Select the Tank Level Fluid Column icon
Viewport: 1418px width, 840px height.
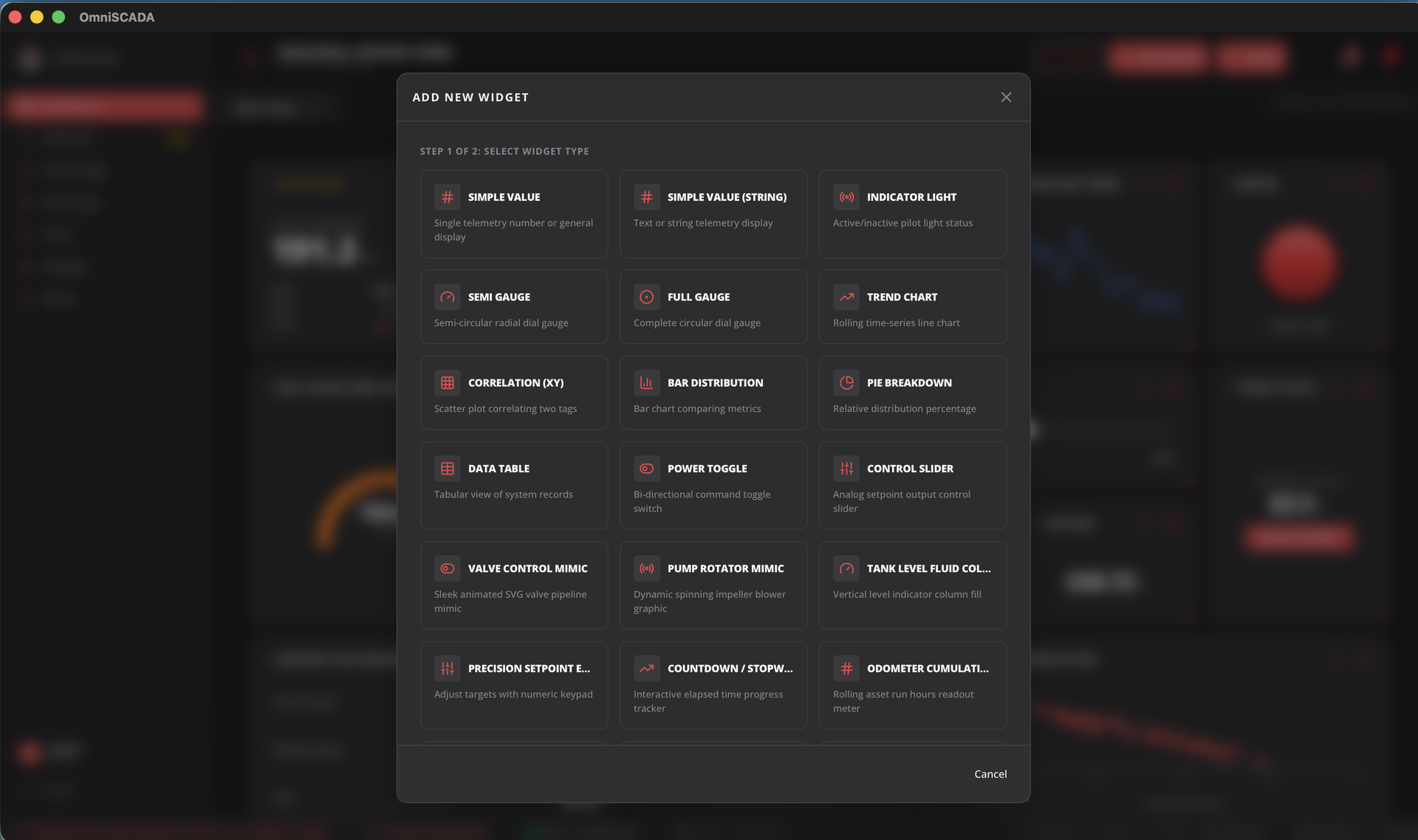(x=846, y=568)
